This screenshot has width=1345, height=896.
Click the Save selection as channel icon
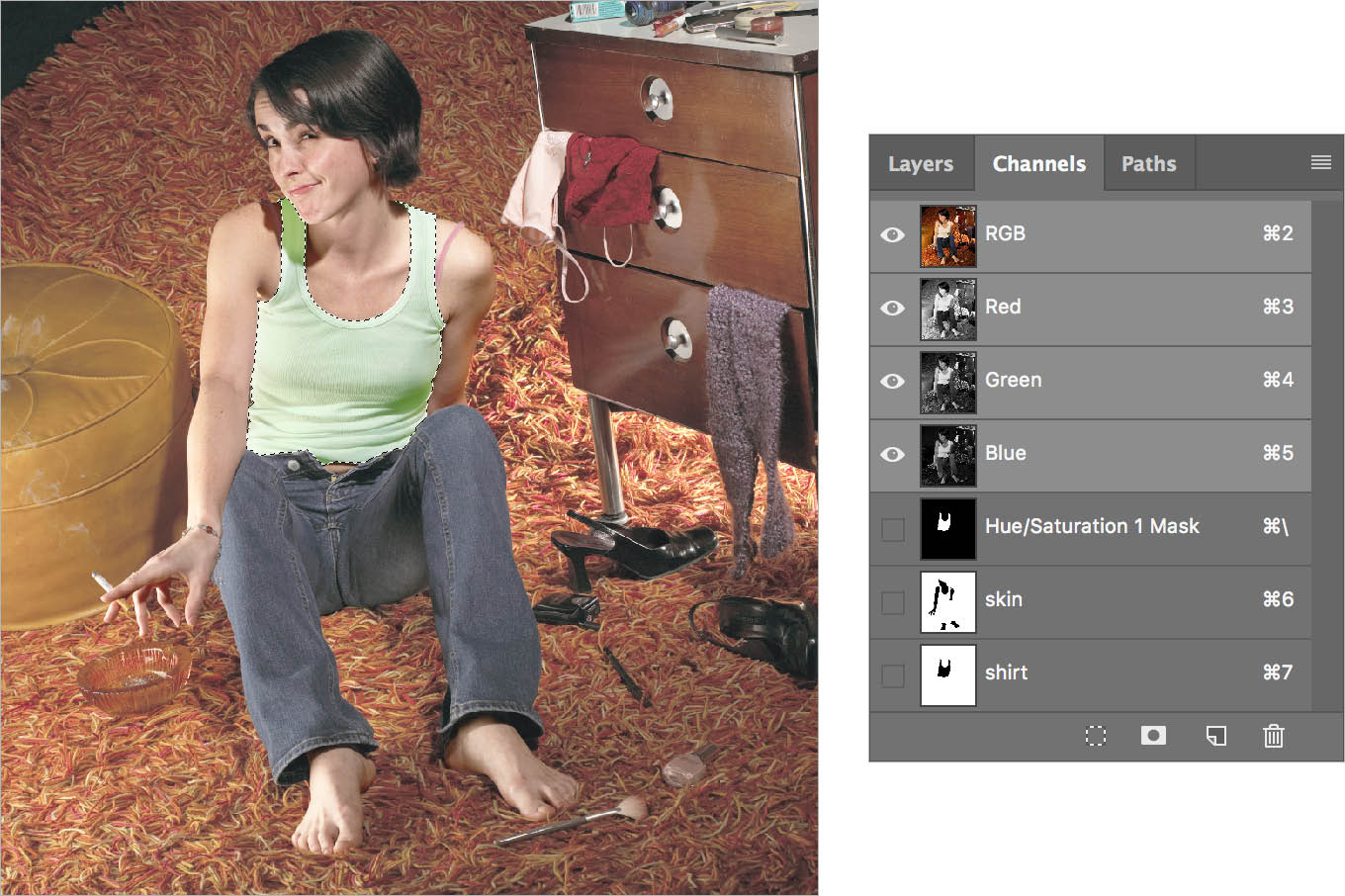pyautogui.click(x=1153, y=736)
